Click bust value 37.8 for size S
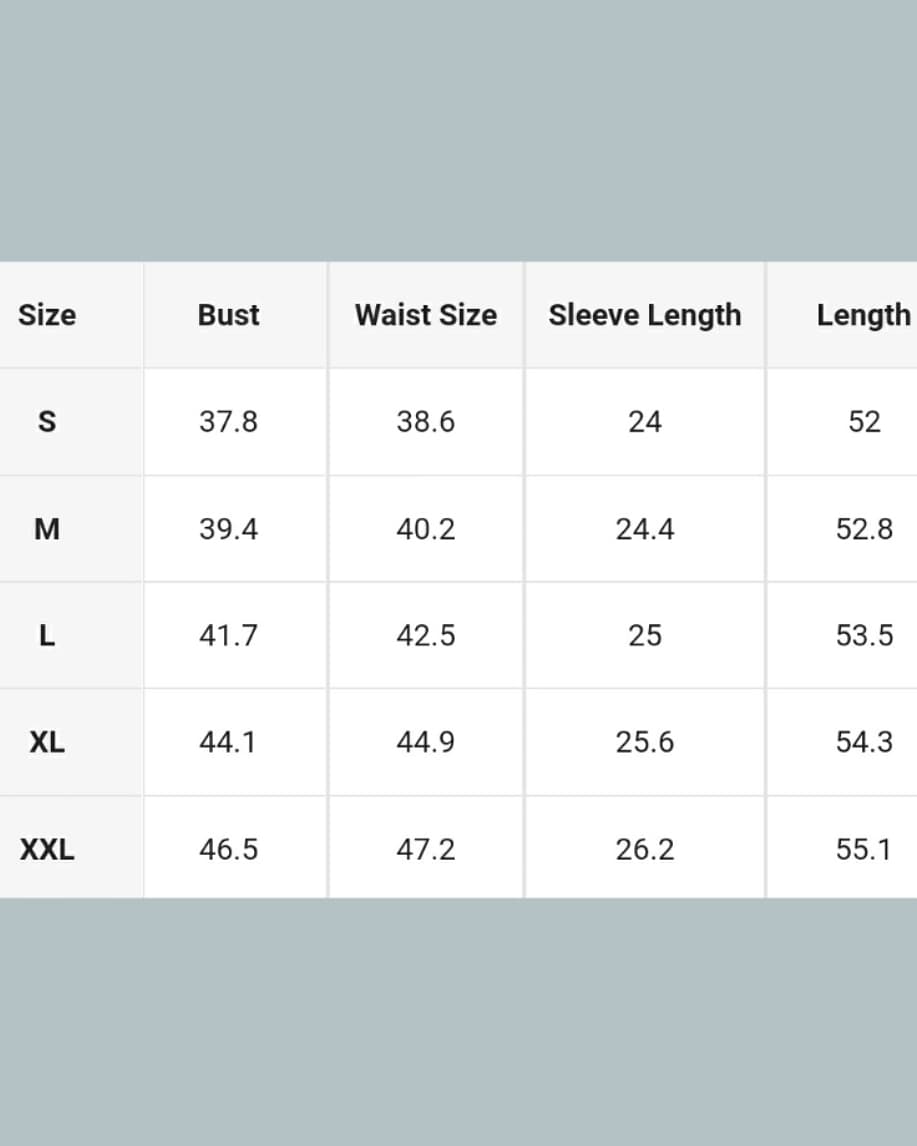Viewport: 917px width, 1146px height. (x=228, y=422)
